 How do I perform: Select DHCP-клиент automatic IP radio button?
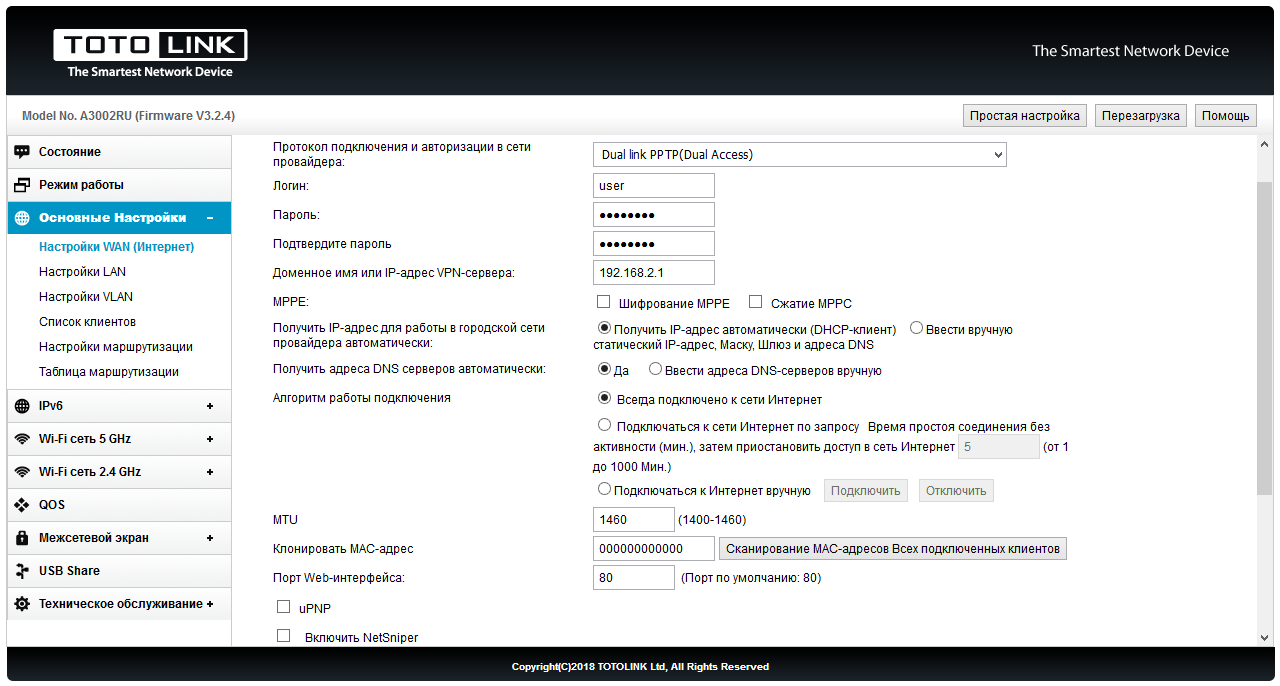pos(604,328)
